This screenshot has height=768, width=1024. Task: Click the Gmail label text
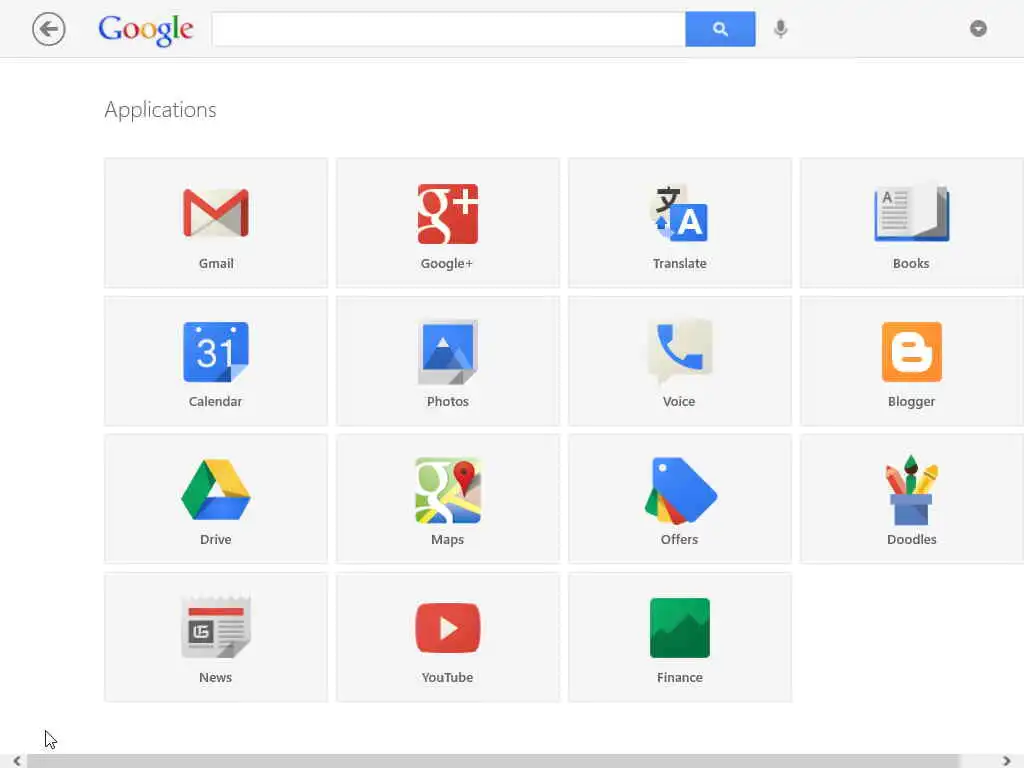pyautogui.click(x=216, y=263)
